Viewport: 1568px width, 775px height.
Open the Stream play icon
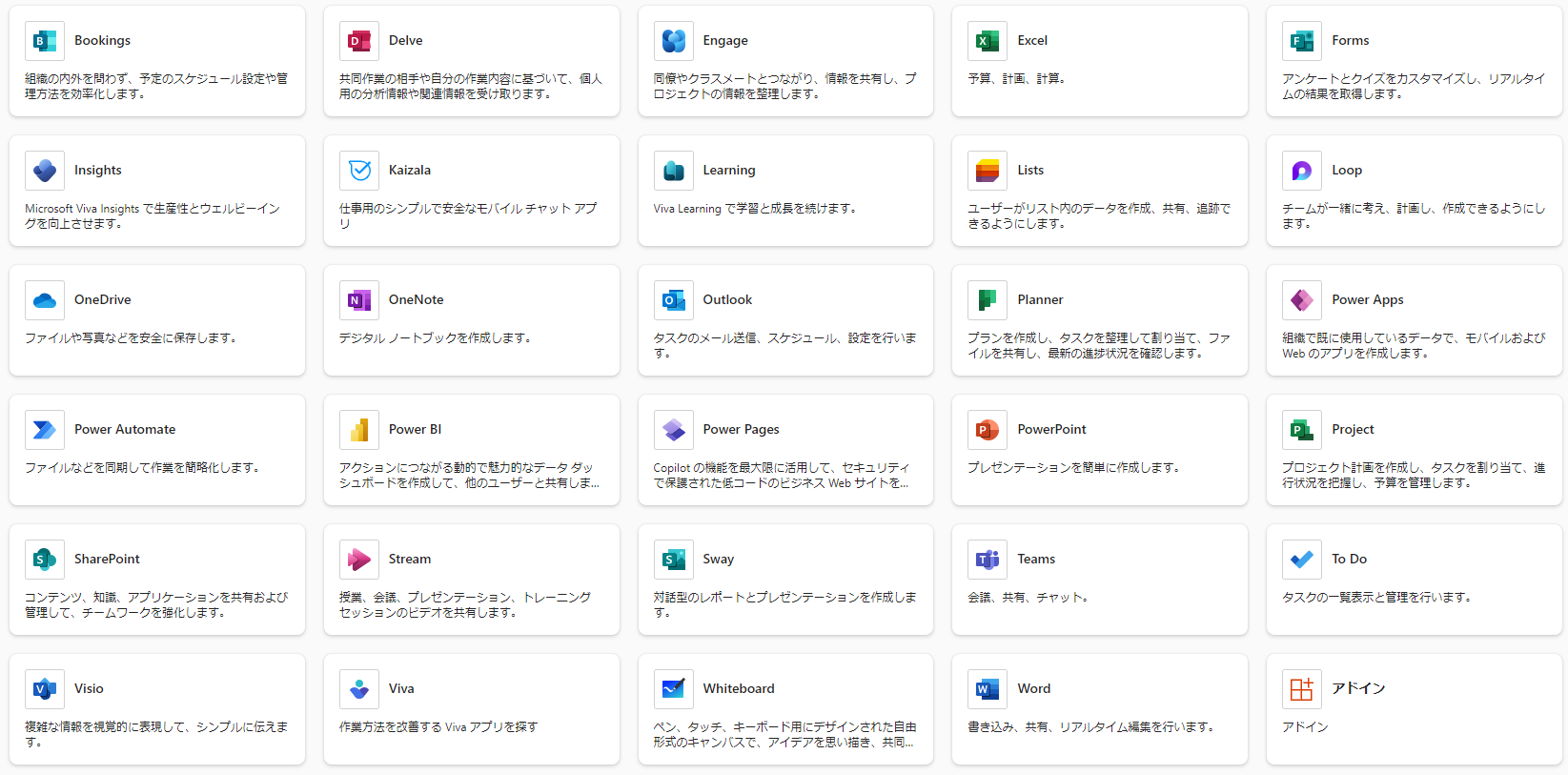(359, 560)
